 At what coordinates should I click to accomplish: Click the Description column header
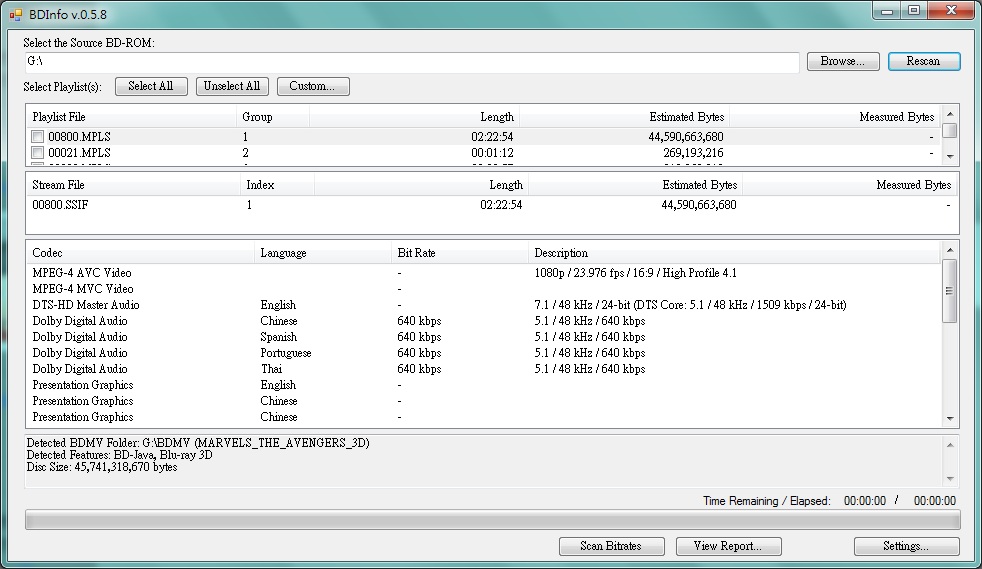point(734,253)
